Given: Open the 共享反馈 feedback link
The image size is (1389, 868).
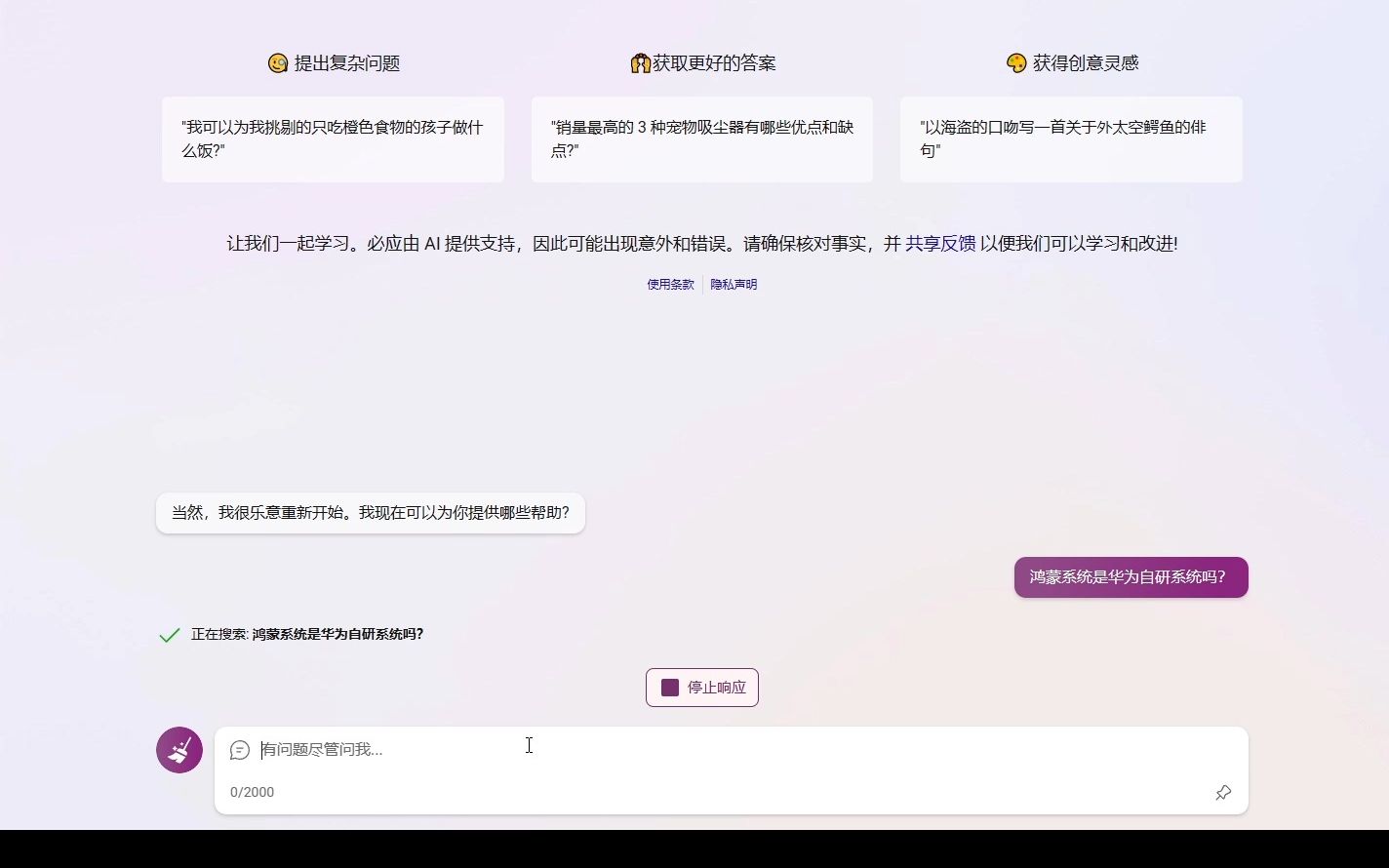Looking at the screenshot, I should point(939,244).
